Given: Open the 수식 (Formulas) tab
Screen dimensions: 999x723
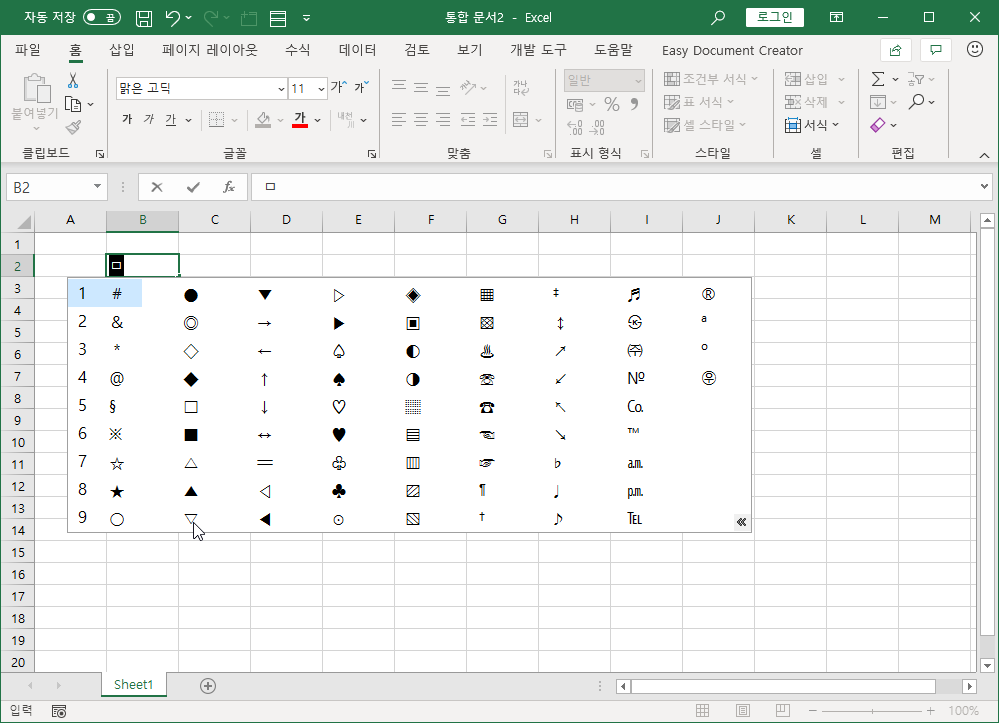Looking at the screenshot, I should click(x=297, y=50).
